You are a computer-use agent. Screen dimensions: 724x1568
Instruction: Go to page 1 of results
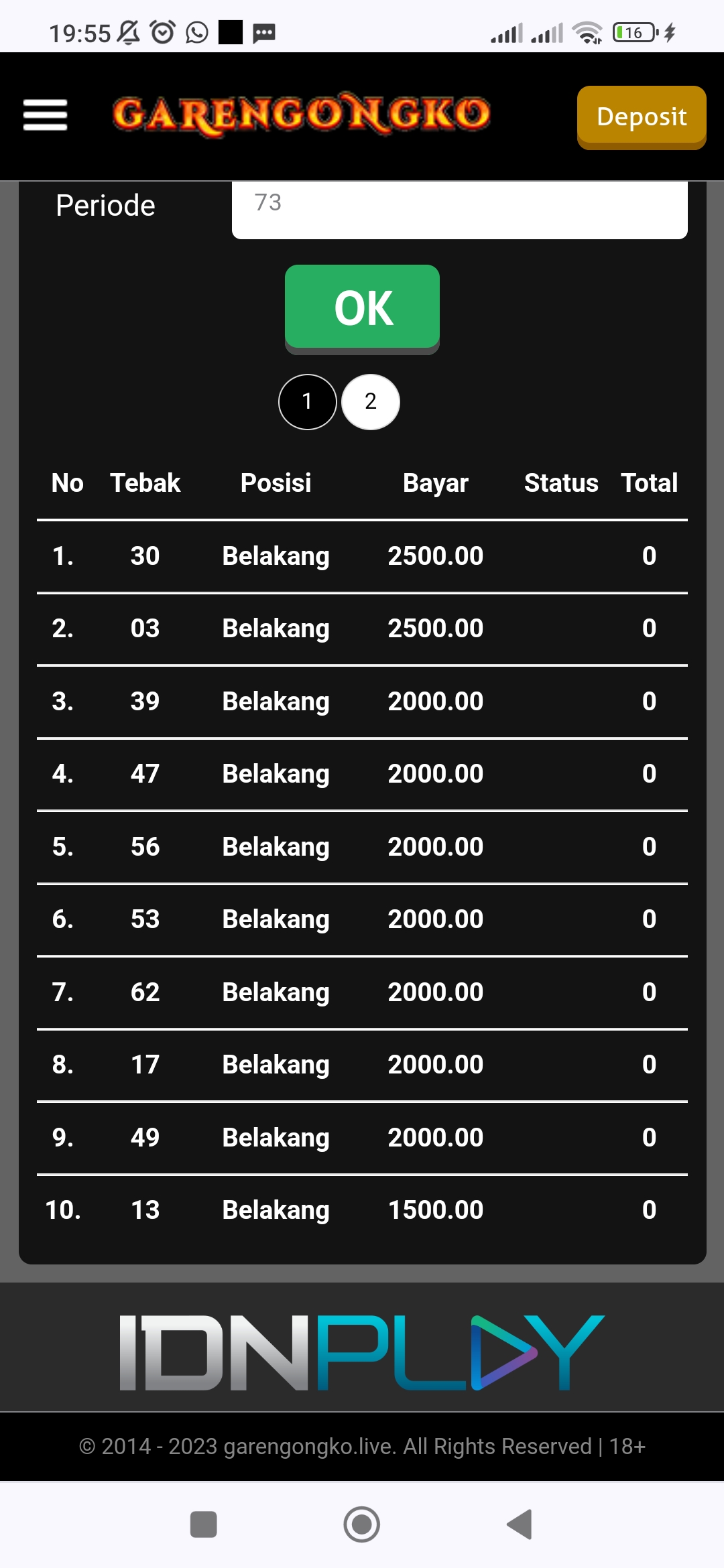click(x=307, y=401)
